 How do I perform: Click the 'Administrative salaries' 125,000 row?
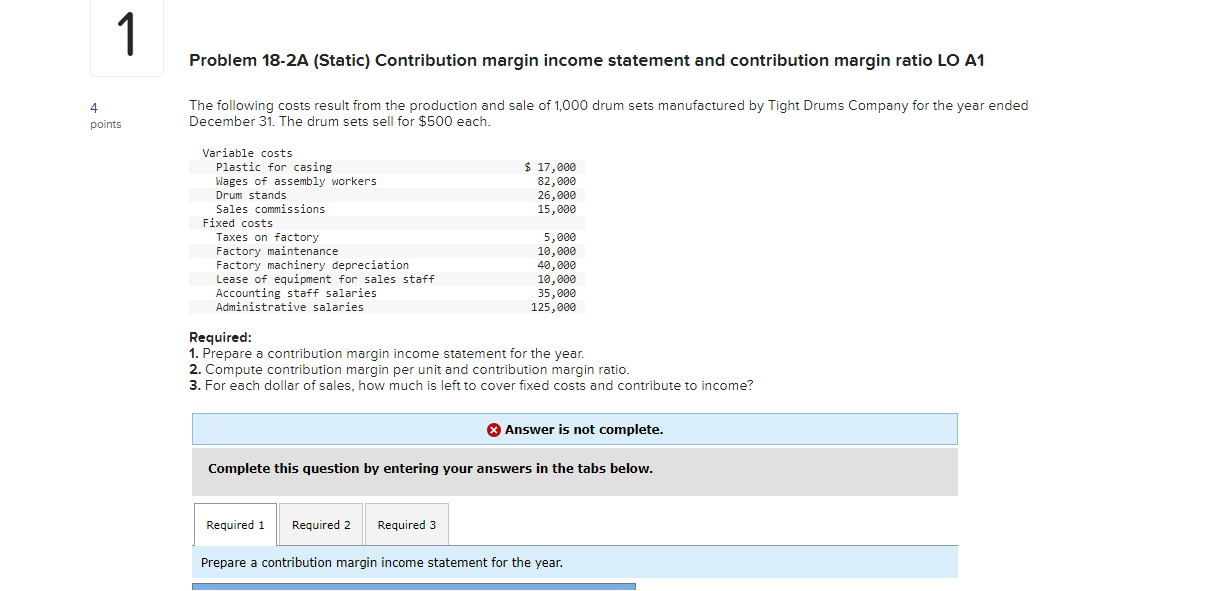click(389, 307)
